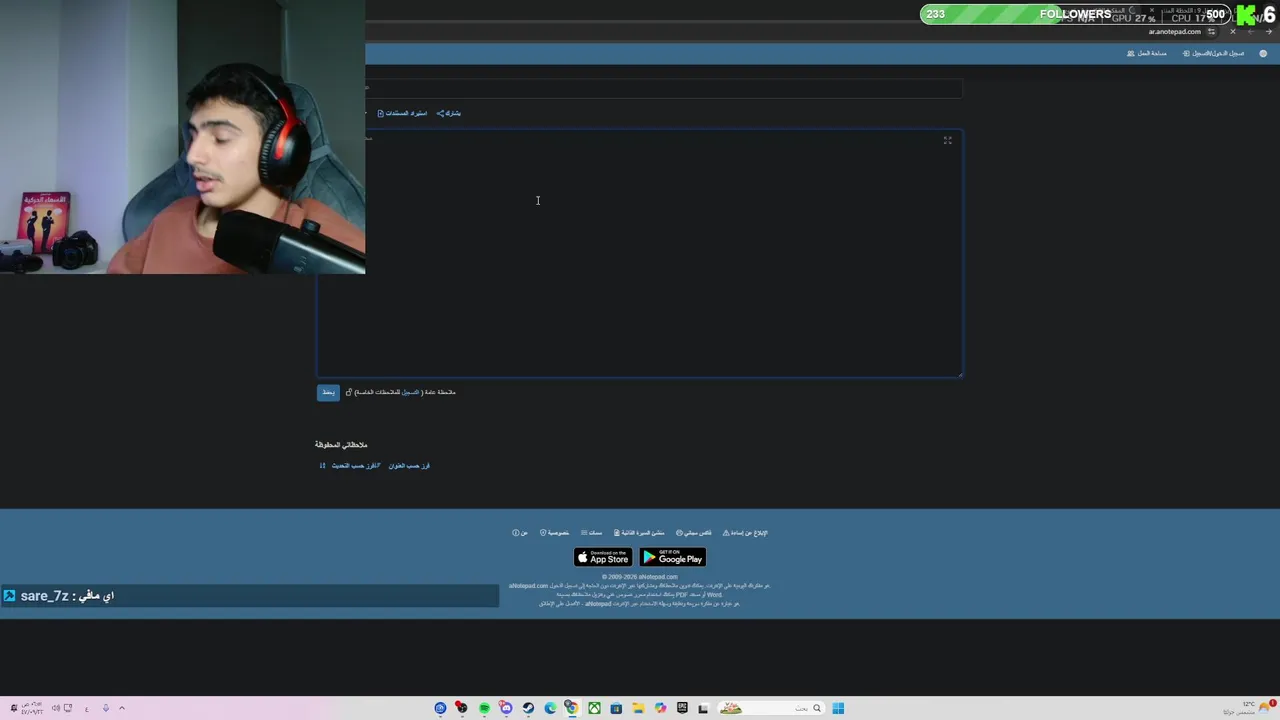Sort saved notes by title
Viewport: 1280px width, 720px height.
click(x=409, y=465)
